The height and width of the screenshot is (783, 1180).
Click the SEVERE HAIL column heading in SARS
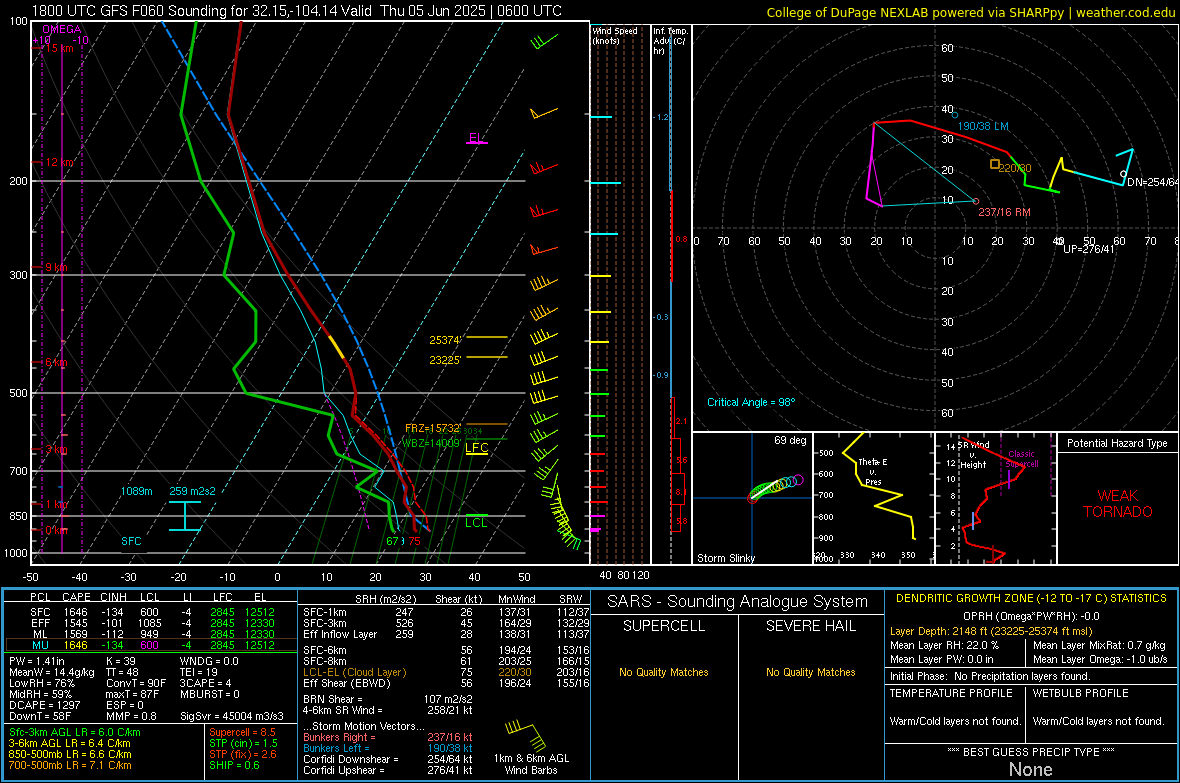[x=810, y=626]
